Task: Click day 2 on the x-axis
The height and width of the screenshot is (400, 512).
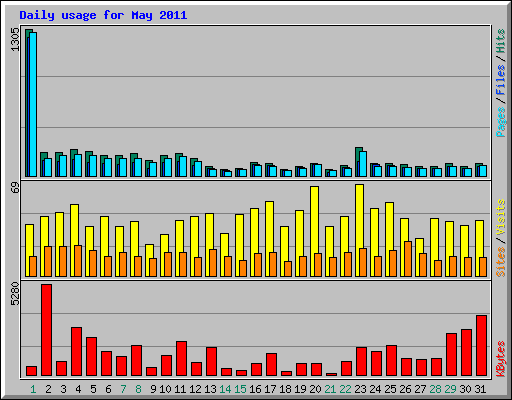Action: 48,389
